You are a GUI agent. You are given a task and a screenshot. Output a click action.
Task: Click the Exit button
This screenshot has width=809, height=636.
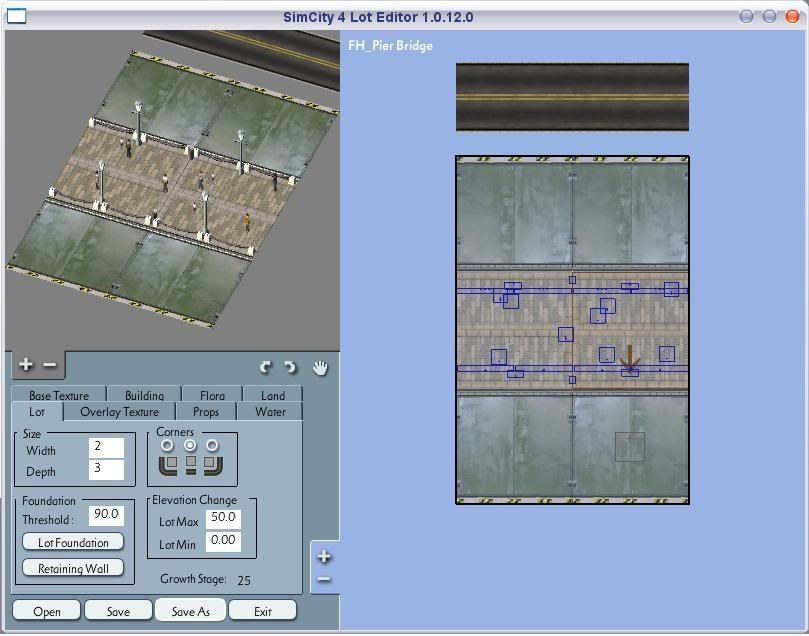pyautogui.click(x=263, y=611)
